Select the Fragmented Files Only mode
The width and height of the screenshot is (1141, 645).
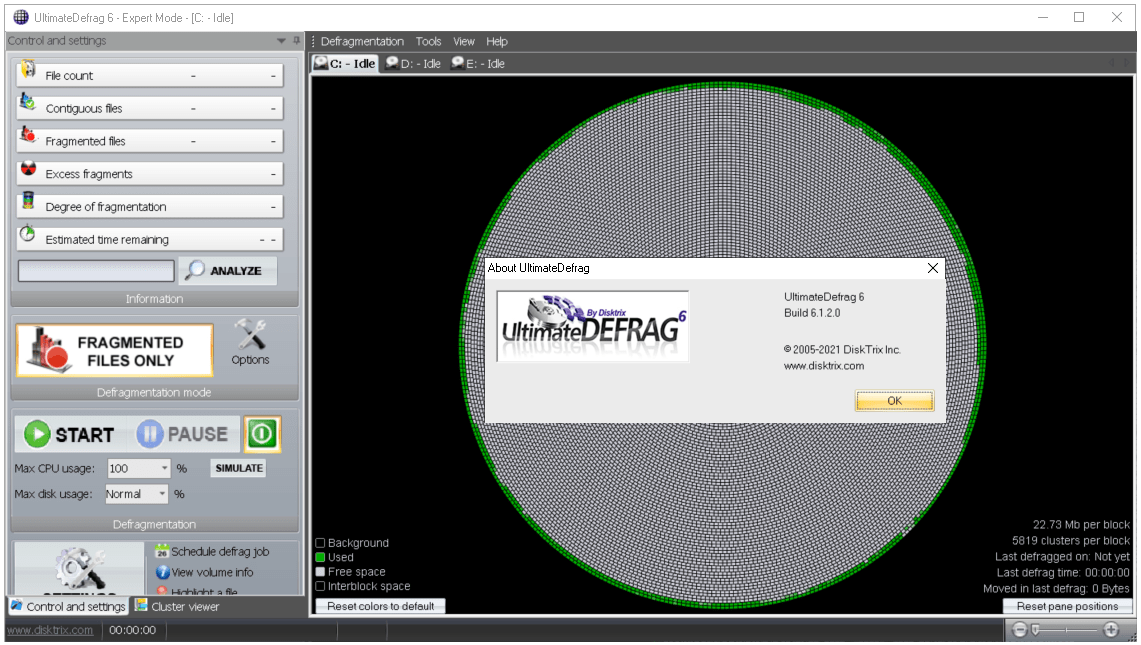(x=115, y=351)
